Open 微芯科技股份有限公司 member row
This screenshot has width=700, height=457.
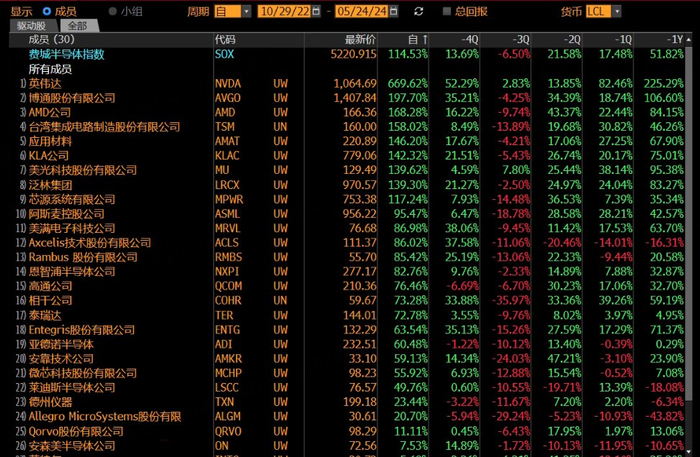coord(83,373)
